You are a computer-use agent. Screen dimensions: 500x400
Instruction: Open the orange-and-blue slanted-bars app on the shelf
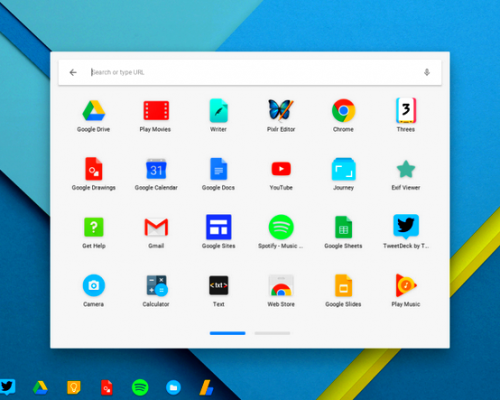[207, 388]
